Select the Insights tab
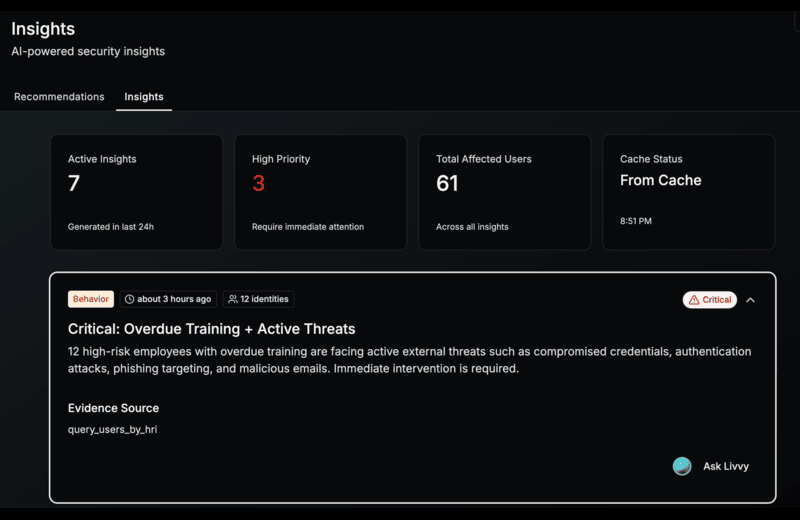Screen dimensions: 800x520 (144, 97)
